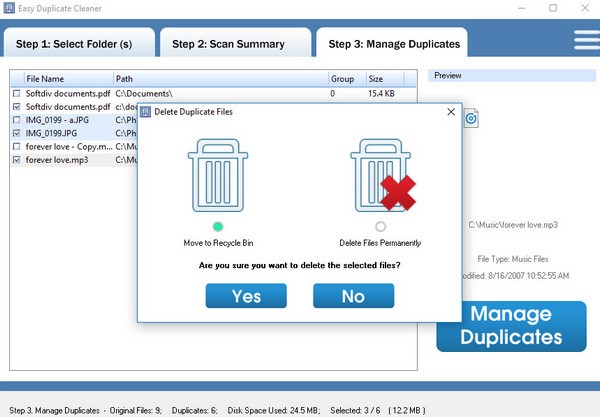
Task: Sort by File Name column header
Action: point(68,79)
